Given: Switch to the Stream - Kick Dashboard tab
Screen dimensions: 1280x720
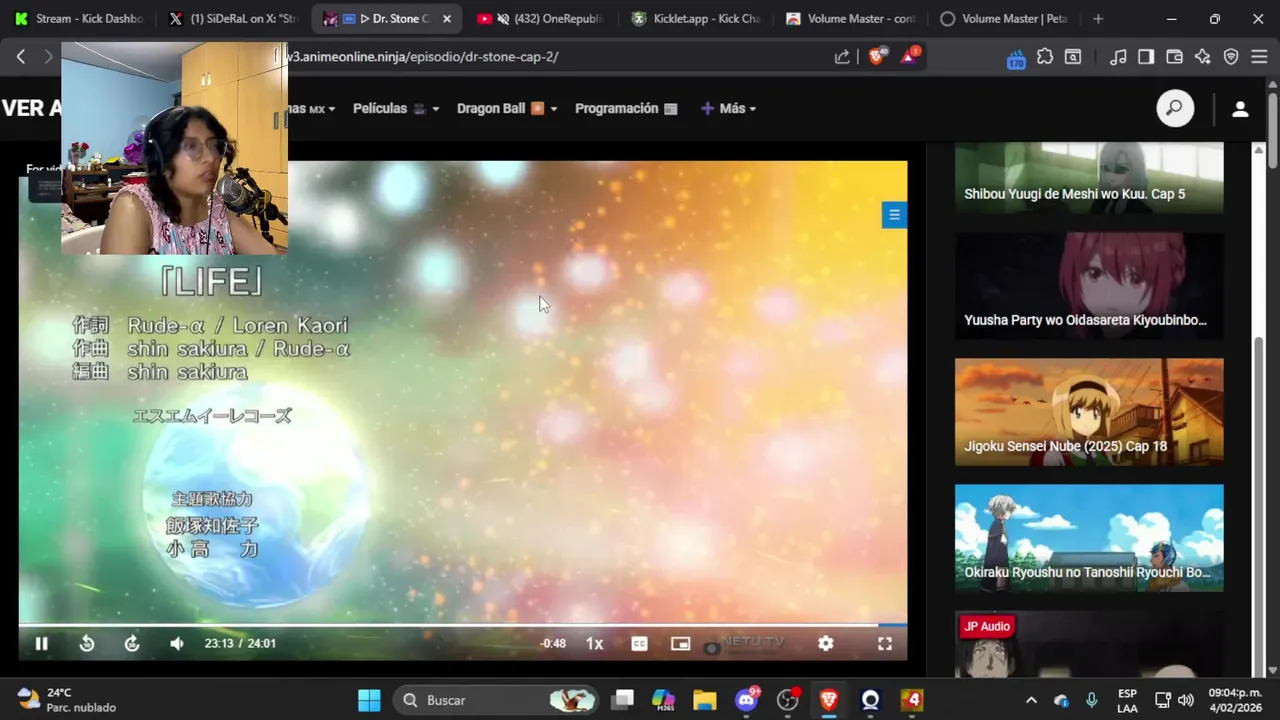Looking at the screenshot, I should 80,19.
